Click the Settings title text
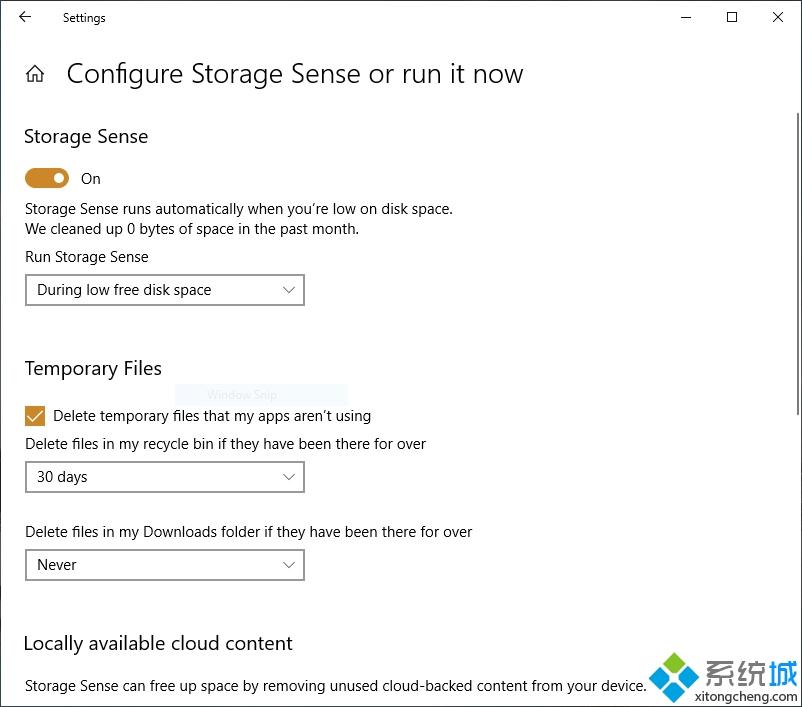This screenshot has width=802, height=707. pos(84,18)
